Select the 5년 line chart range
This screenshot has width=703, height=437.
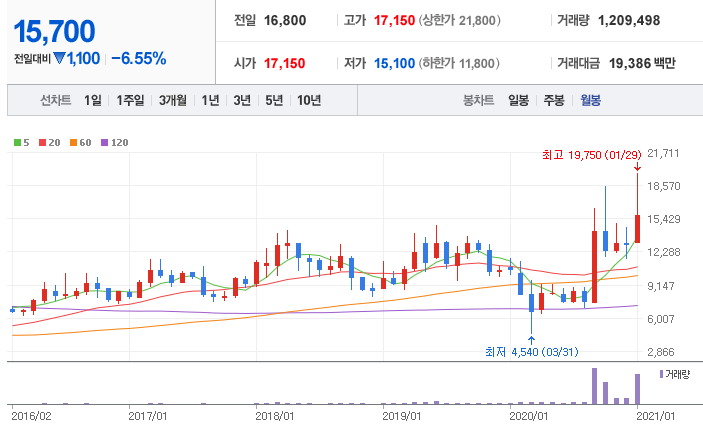[x=274, y=100]
